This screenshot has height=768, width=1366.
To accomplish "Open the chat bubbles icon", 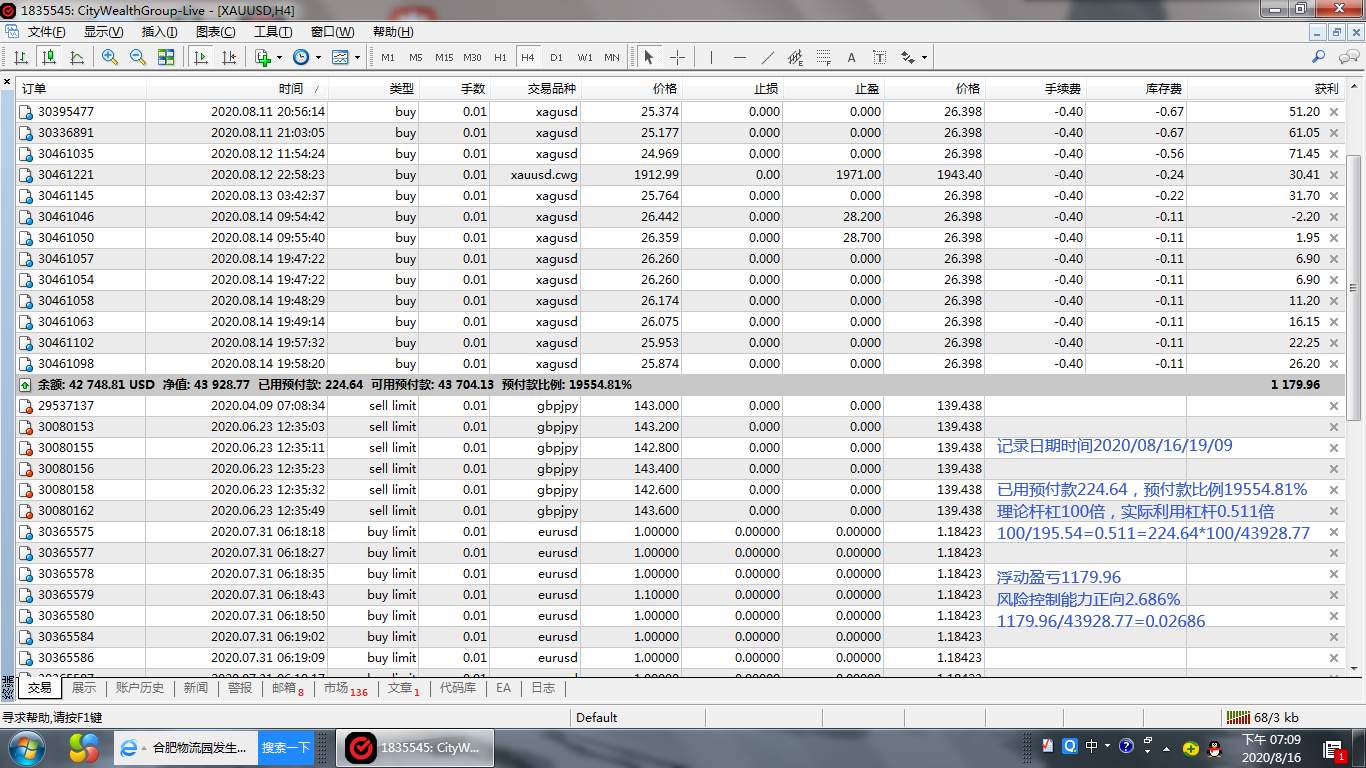I will click(x=1348, y=57).
